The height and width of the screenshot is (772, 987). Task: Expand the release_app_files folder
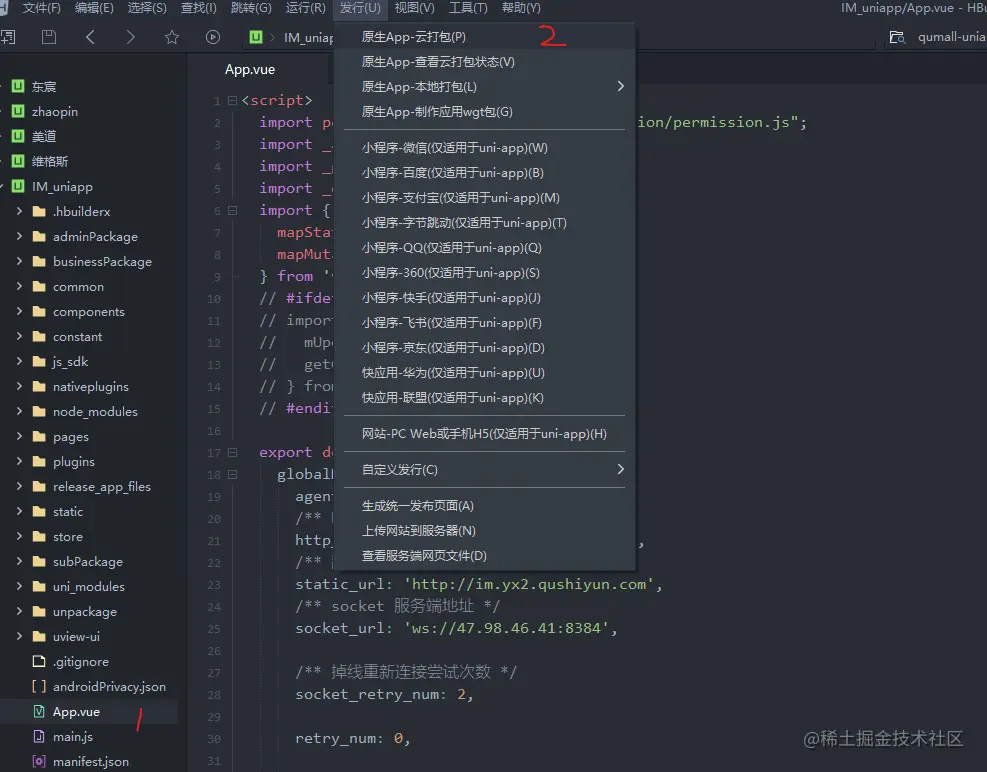click(x=19, y=486)
